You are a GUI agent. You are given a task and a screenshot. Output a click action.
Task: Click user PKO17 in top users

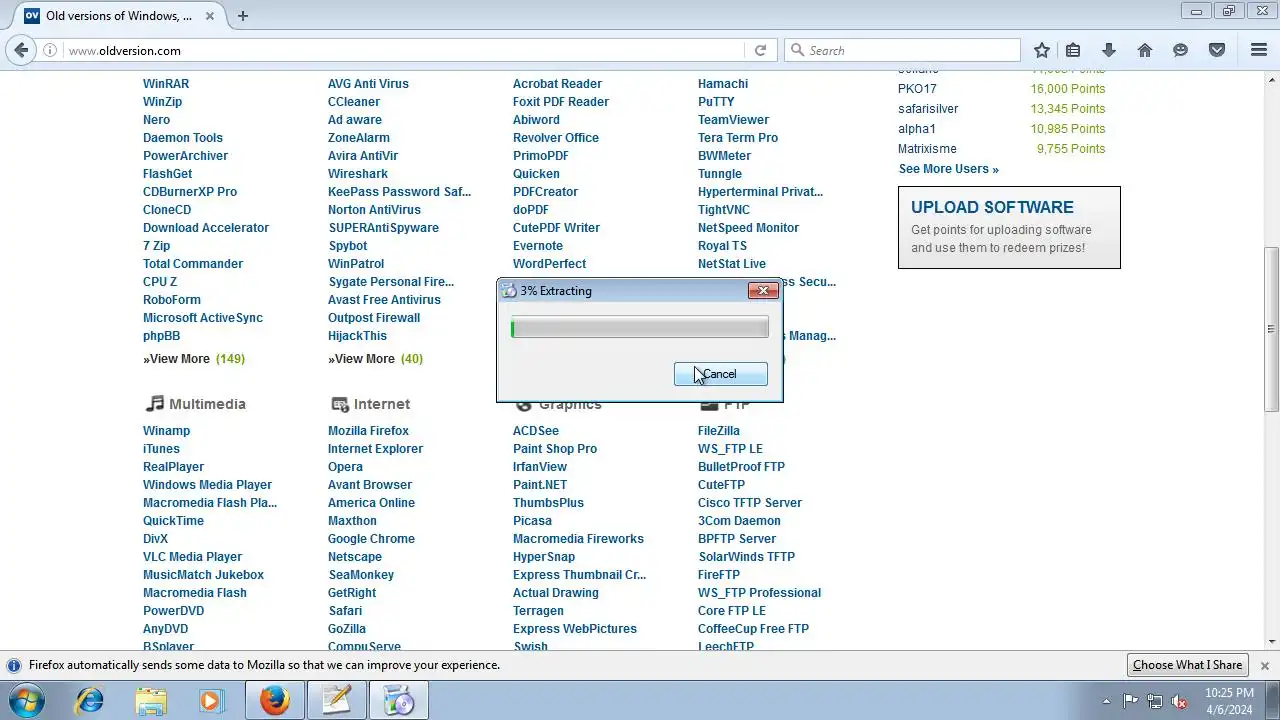(917, 89)
